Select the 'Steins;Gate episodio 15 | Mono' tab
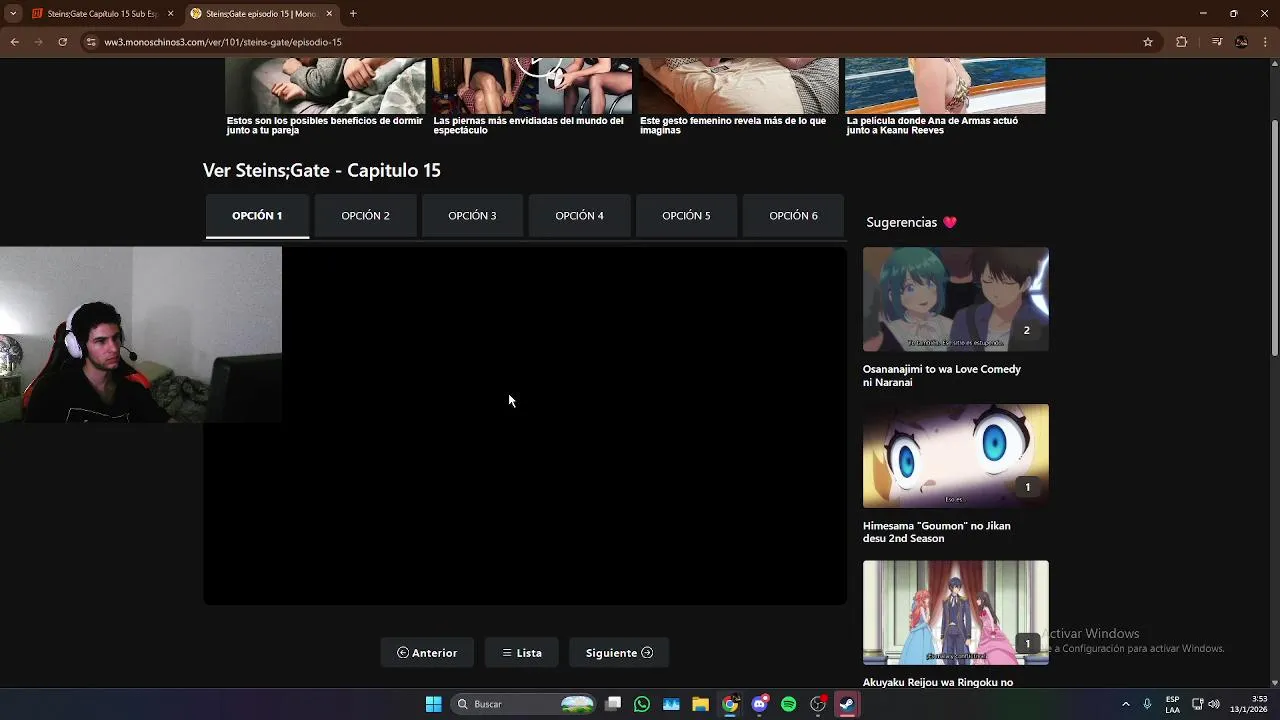This screenshot has height=720, width=1280. coord(261,14)
